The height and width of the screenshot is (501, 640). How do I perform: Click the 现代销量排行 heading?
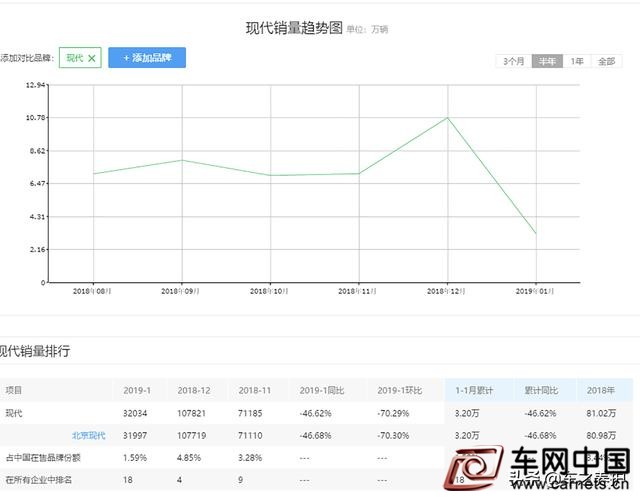pyautogui.click(x=35, y=351)
